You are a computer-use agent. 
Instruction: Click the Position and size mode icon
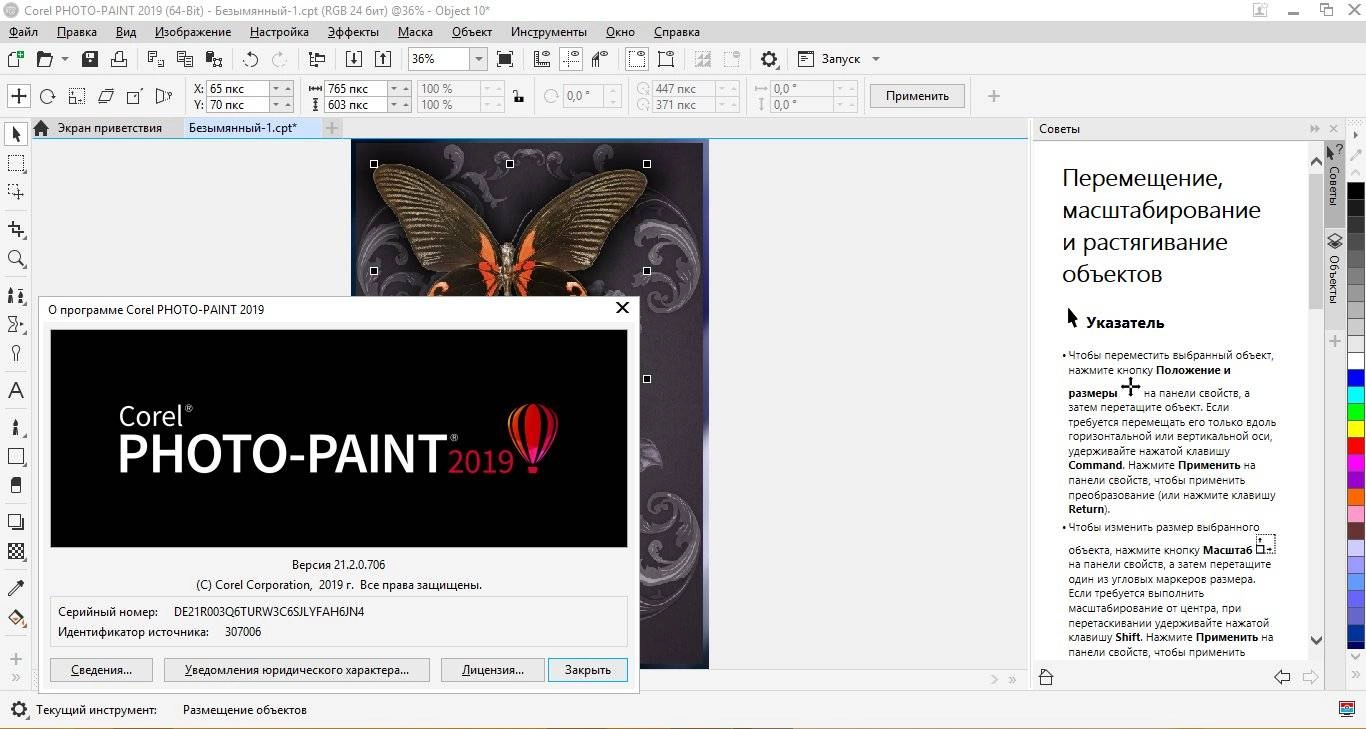(18, 96)
